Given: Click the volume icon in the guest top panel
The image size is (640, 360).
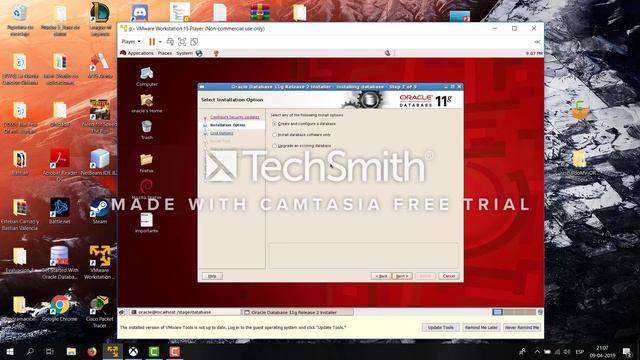Looking at the screenshot, I should tap(387, 53).
